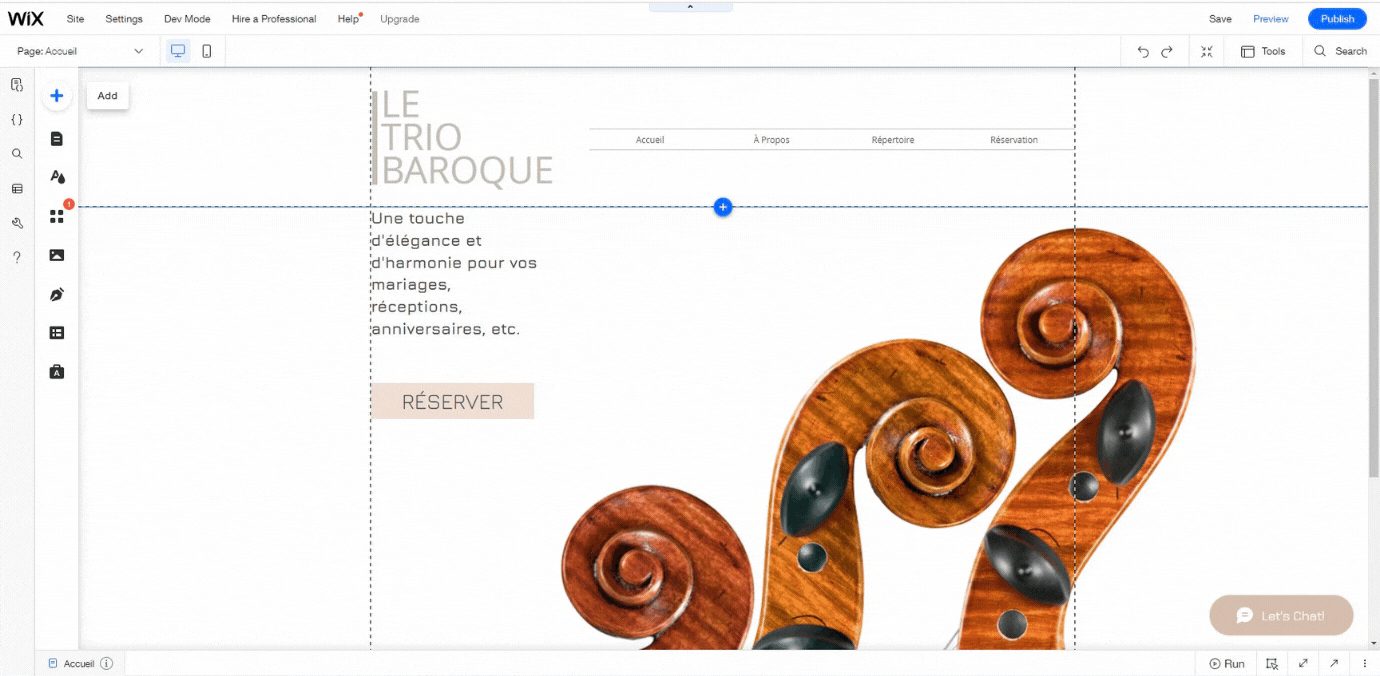The height and width of the screenshot is (676, 1380).
Task: Click the blue plus on section divider
Action: pyautogui.click(x=723, y=207)
